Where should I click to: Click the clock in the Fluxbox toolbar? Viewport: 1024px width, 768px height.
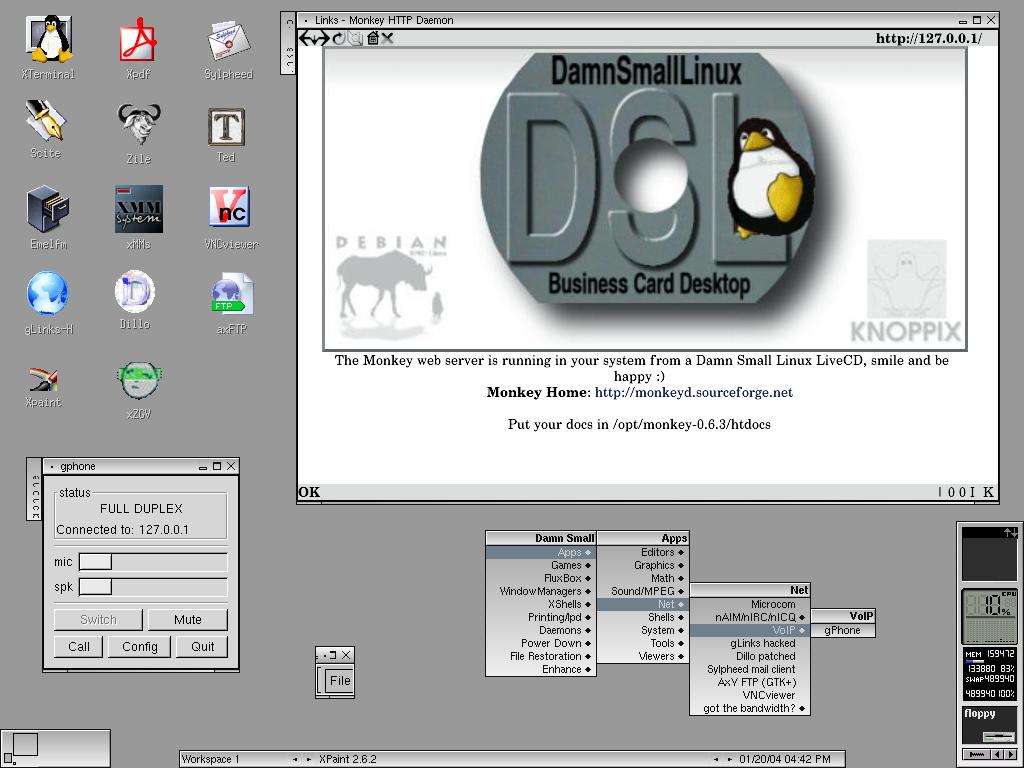pos(784,759)
